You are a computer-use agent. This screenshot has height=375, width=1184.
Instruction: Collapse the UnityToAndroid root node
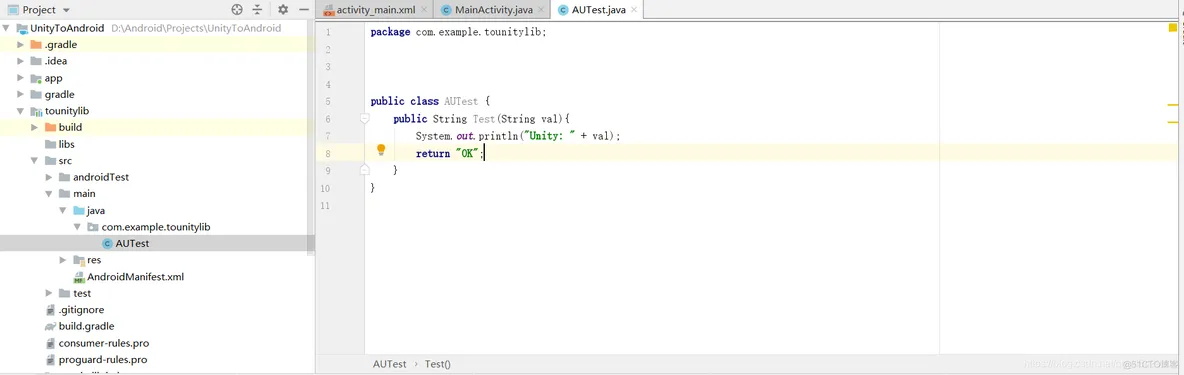point(7,28)
